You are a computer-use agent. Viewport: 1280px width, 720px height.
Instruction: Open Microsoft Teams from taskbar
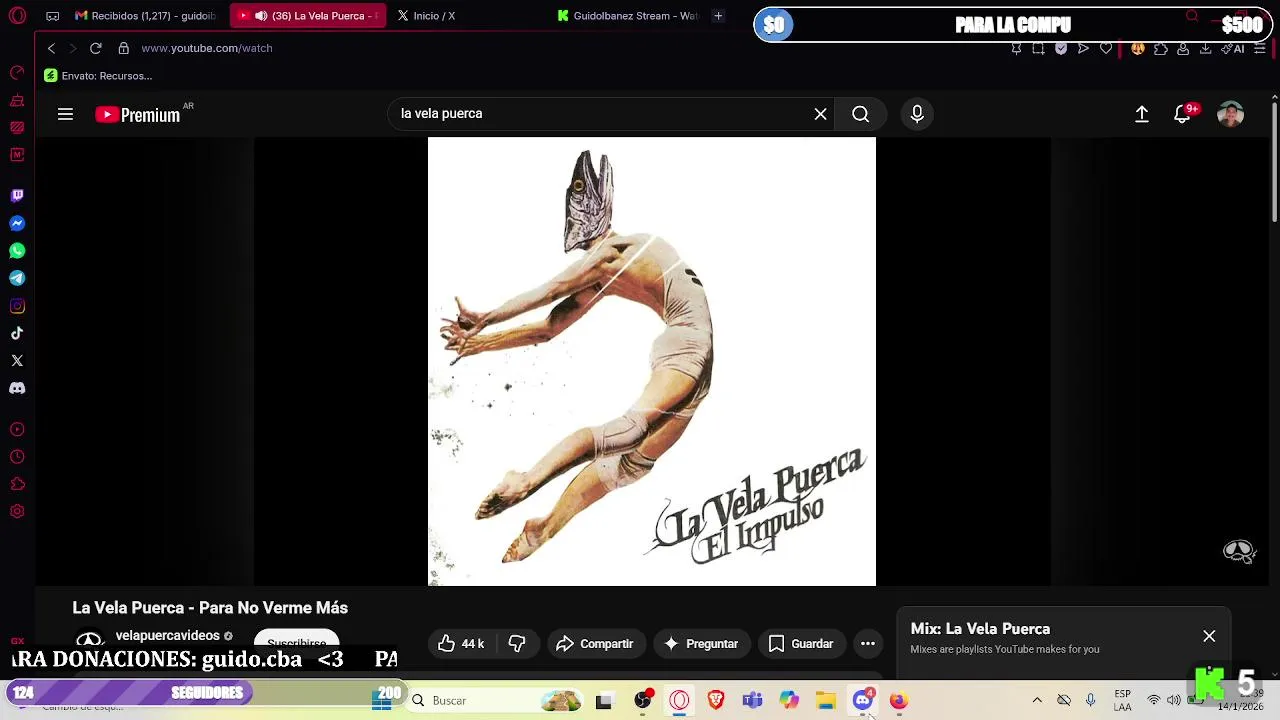(x=752, y=701)
